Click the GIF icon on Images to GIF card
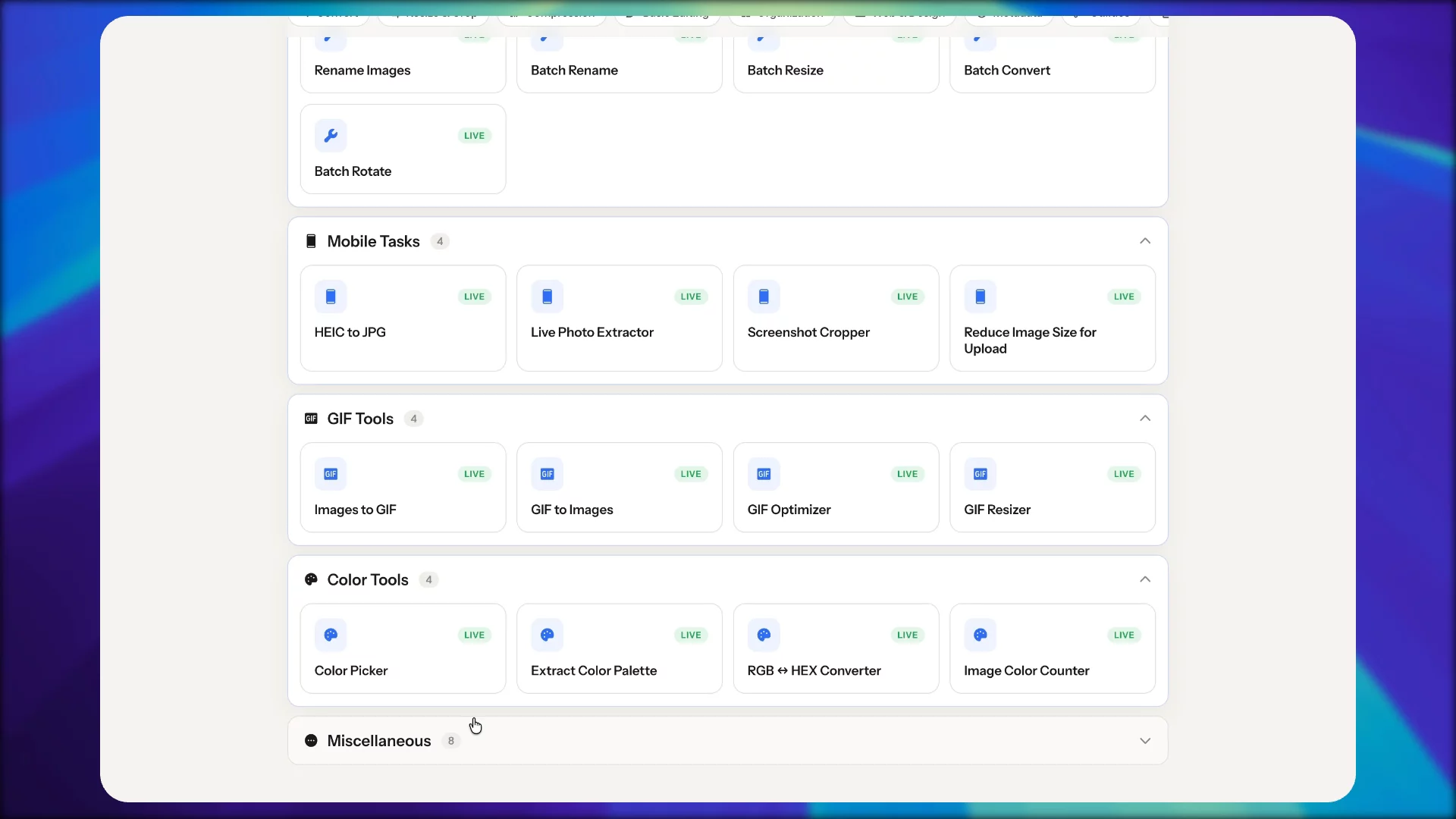 pos(331,474)
